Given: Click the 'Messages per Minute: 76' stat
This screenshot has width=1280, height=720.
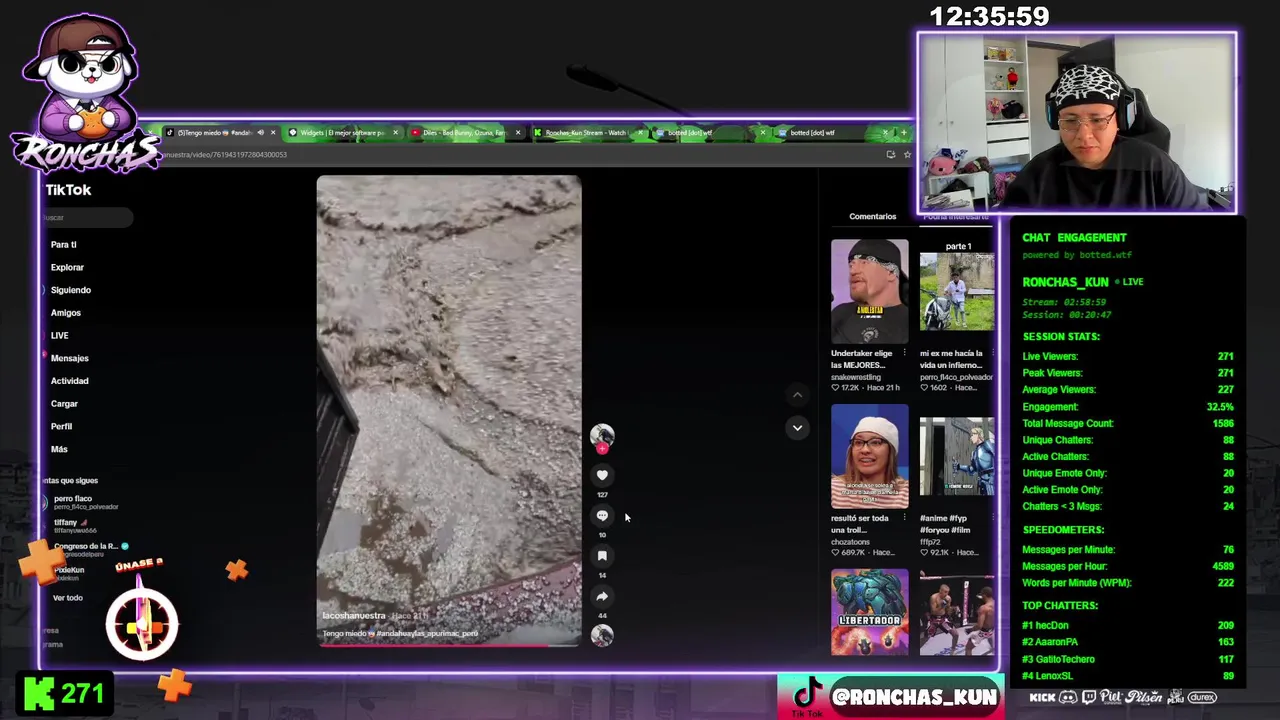Looking at the screenshot, I should pos(1127,550).
